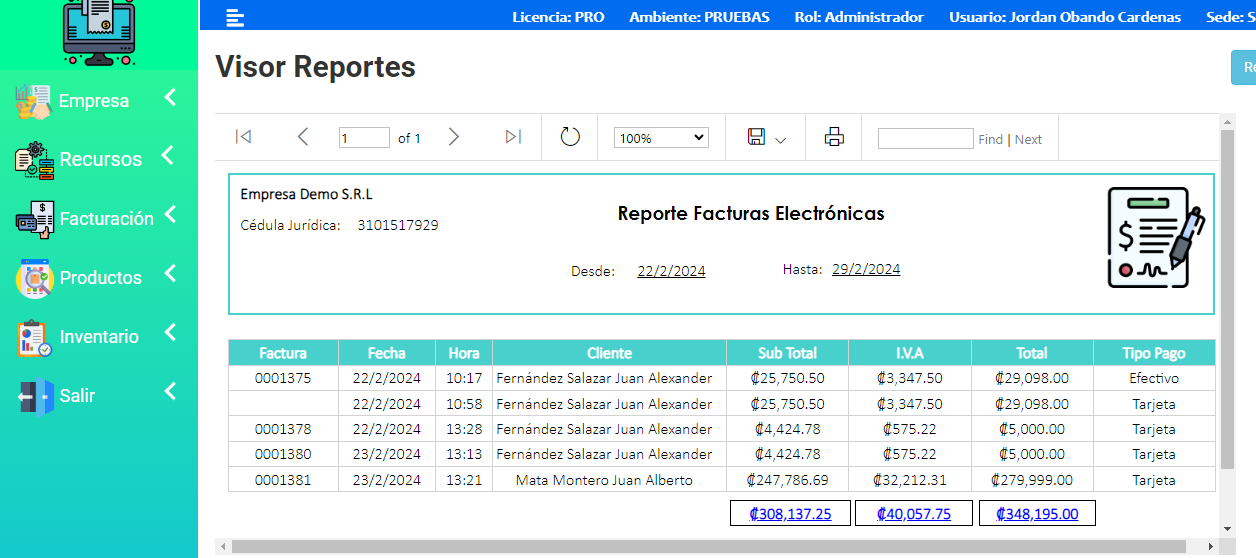Click the page number input field
Screen dimensions: 1256x558
364,138
